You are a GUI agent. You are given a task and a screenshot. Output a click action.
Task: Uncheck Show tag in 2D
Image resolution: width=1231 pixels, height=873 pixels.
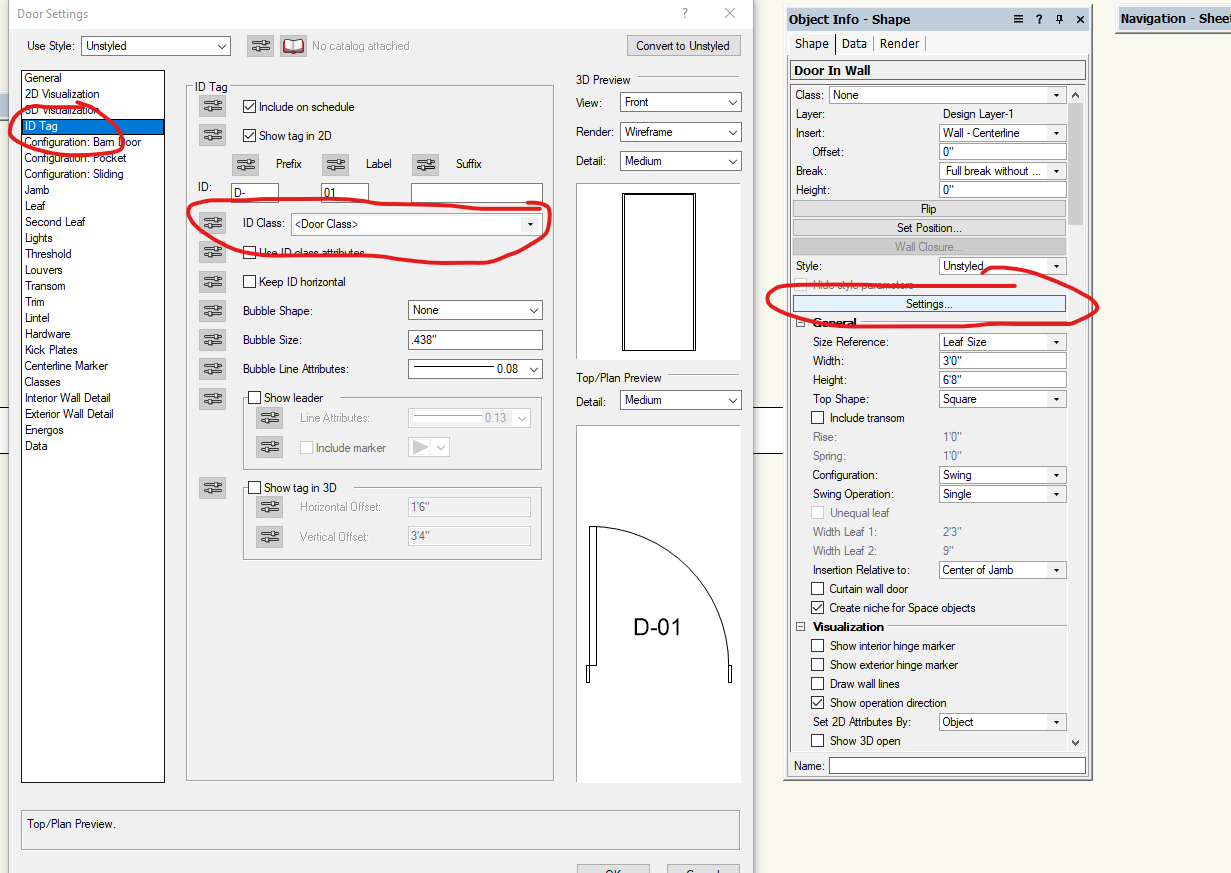click(249, 135)
